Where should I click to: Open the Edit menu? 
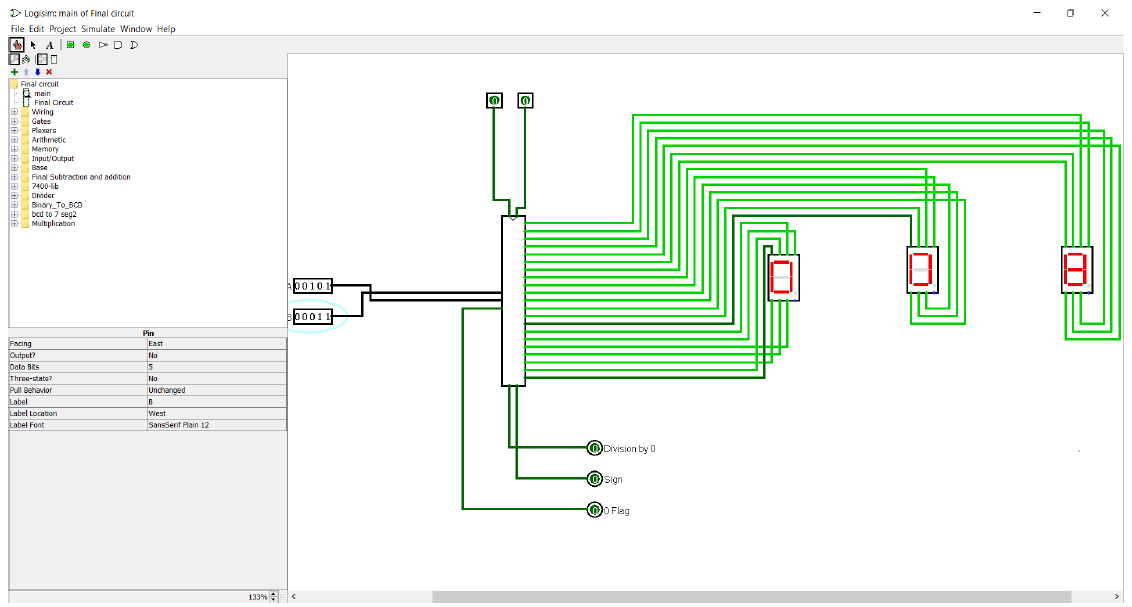coord(36,29)
